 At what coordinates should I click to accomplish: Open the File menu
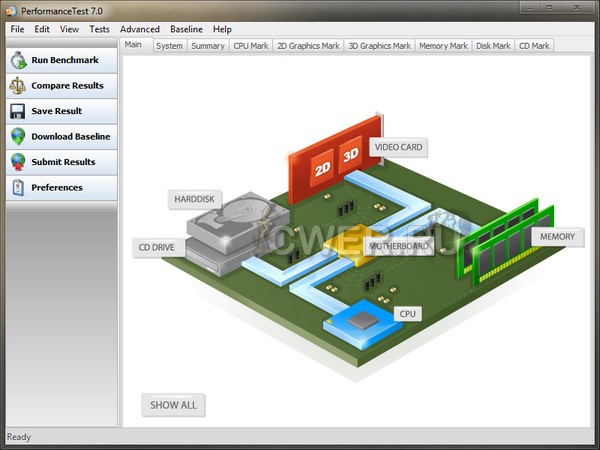click(x=17, y=29)
